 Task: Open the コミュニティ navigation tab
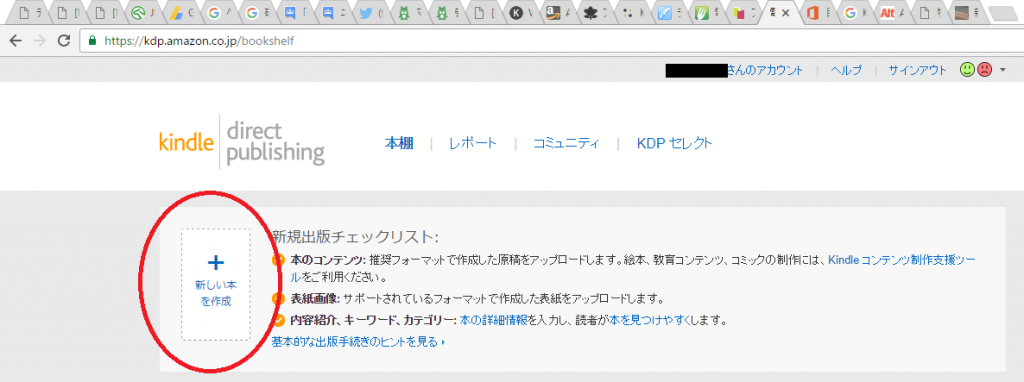click(566, 144)
